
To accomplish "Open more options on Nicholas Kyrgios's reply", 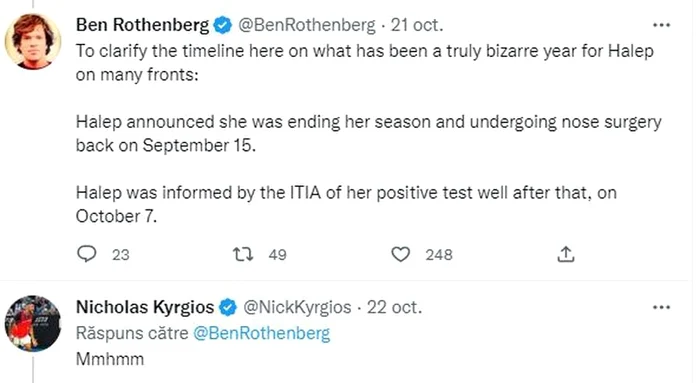I will tap(661, 307).
